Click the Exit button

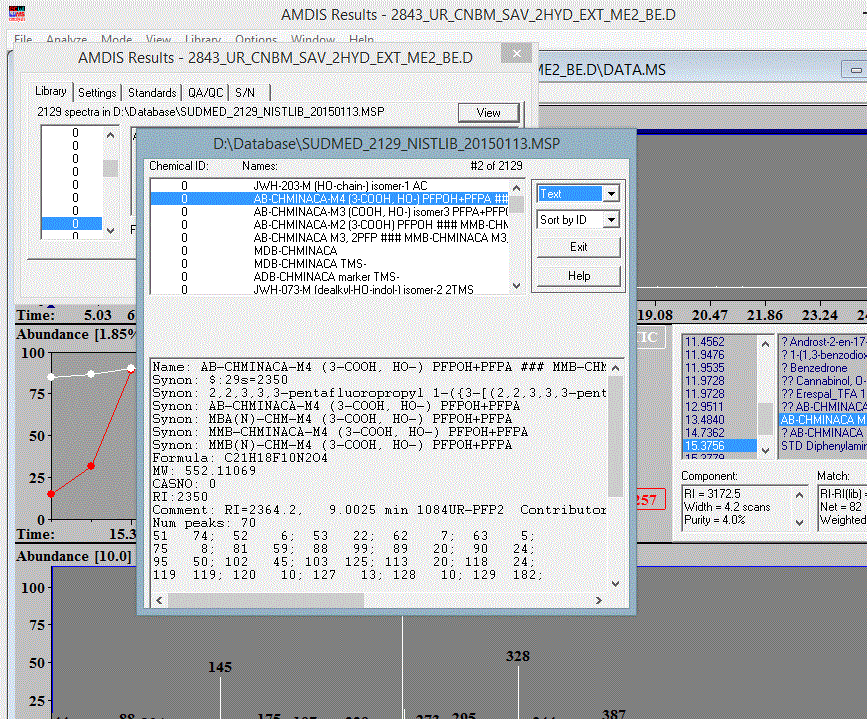point(578,247)
